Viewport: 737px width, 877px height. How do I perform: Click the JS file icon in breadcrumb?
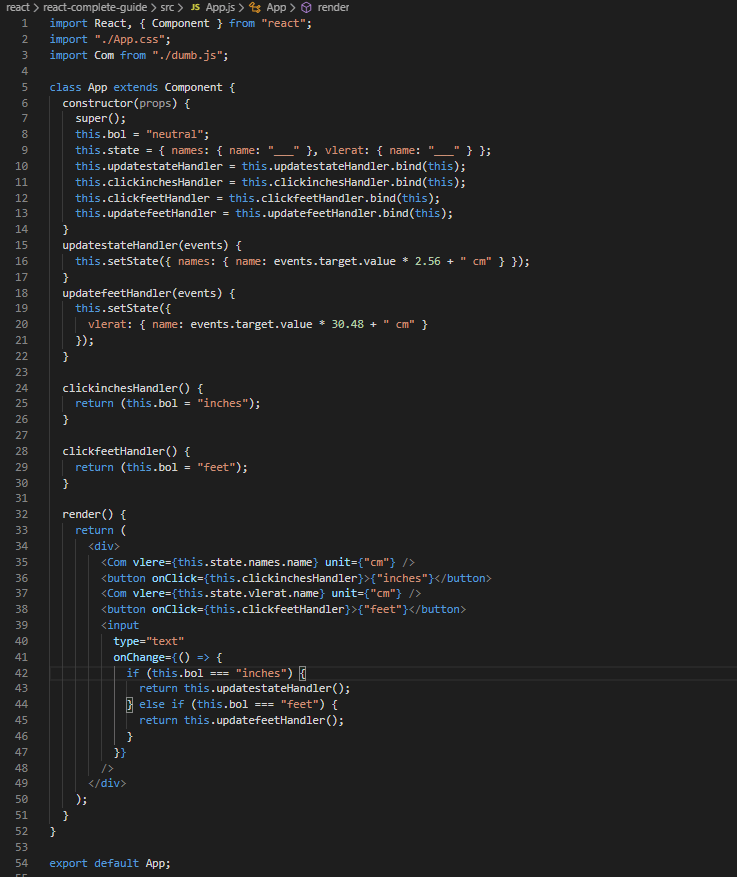[x=195, y=7]
